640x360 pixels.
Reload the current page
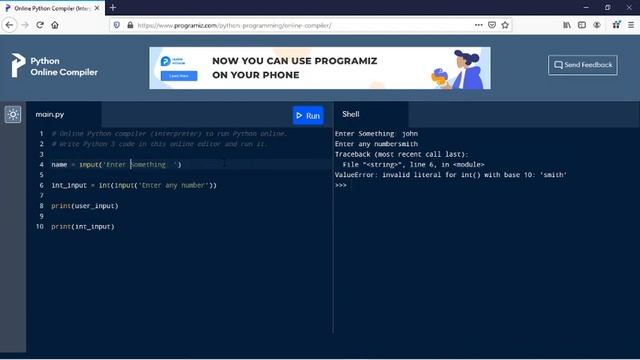pyautogui.click(x=40, y=25)
